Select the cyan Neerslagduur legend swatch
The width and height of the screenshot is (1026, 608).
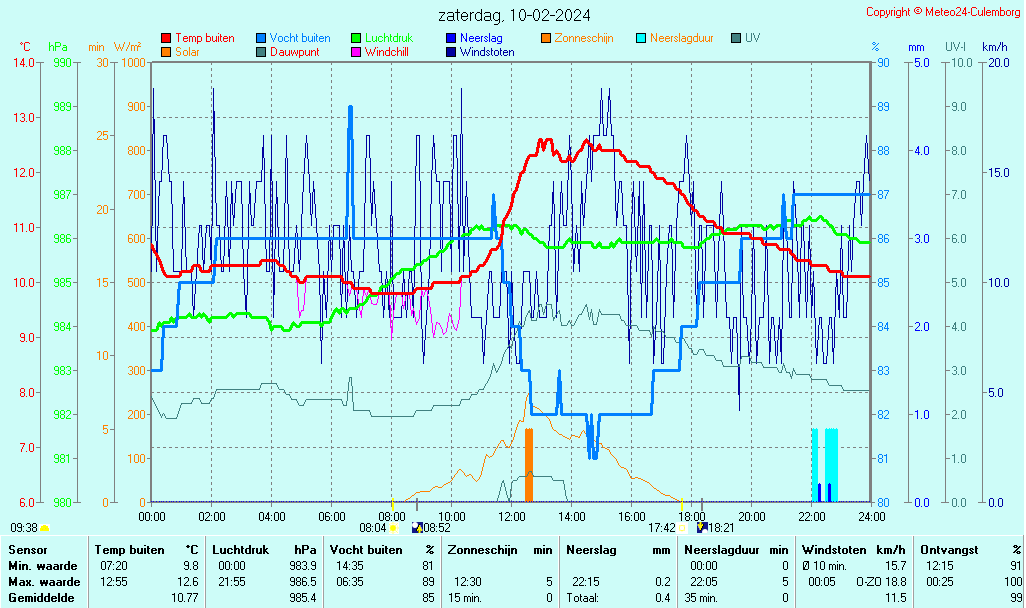pos(641,38)
